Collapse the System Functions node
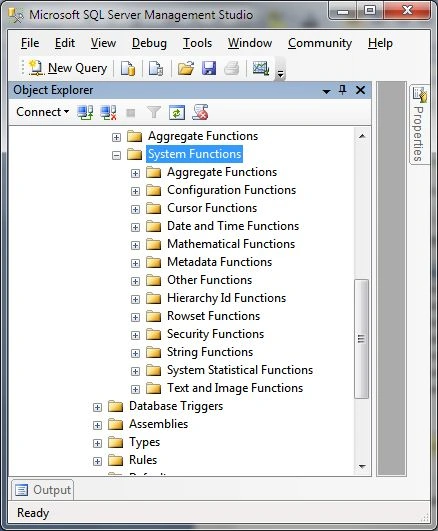 [x=116, y=155]
